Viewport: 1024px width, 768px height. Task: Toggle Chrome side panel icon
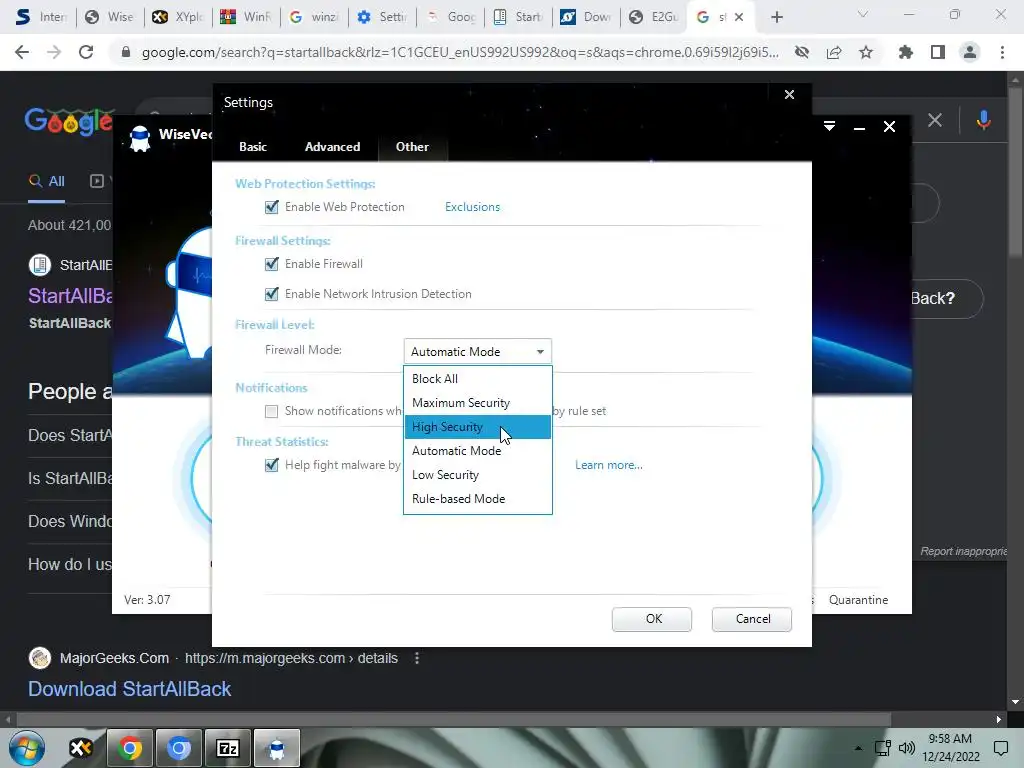[x=938, y=52]
